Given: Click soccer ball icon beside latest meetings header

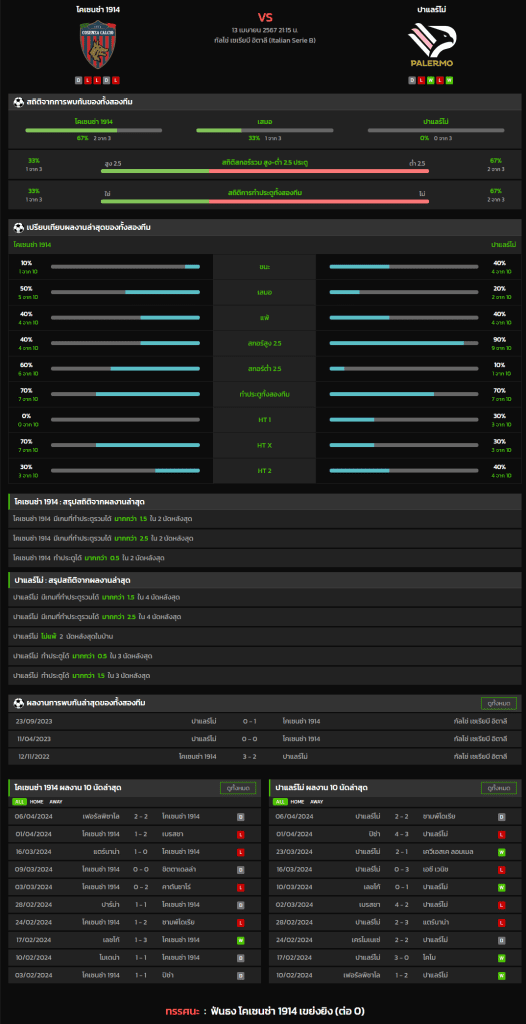Looking at the screenshot, I should coord(18,703).
